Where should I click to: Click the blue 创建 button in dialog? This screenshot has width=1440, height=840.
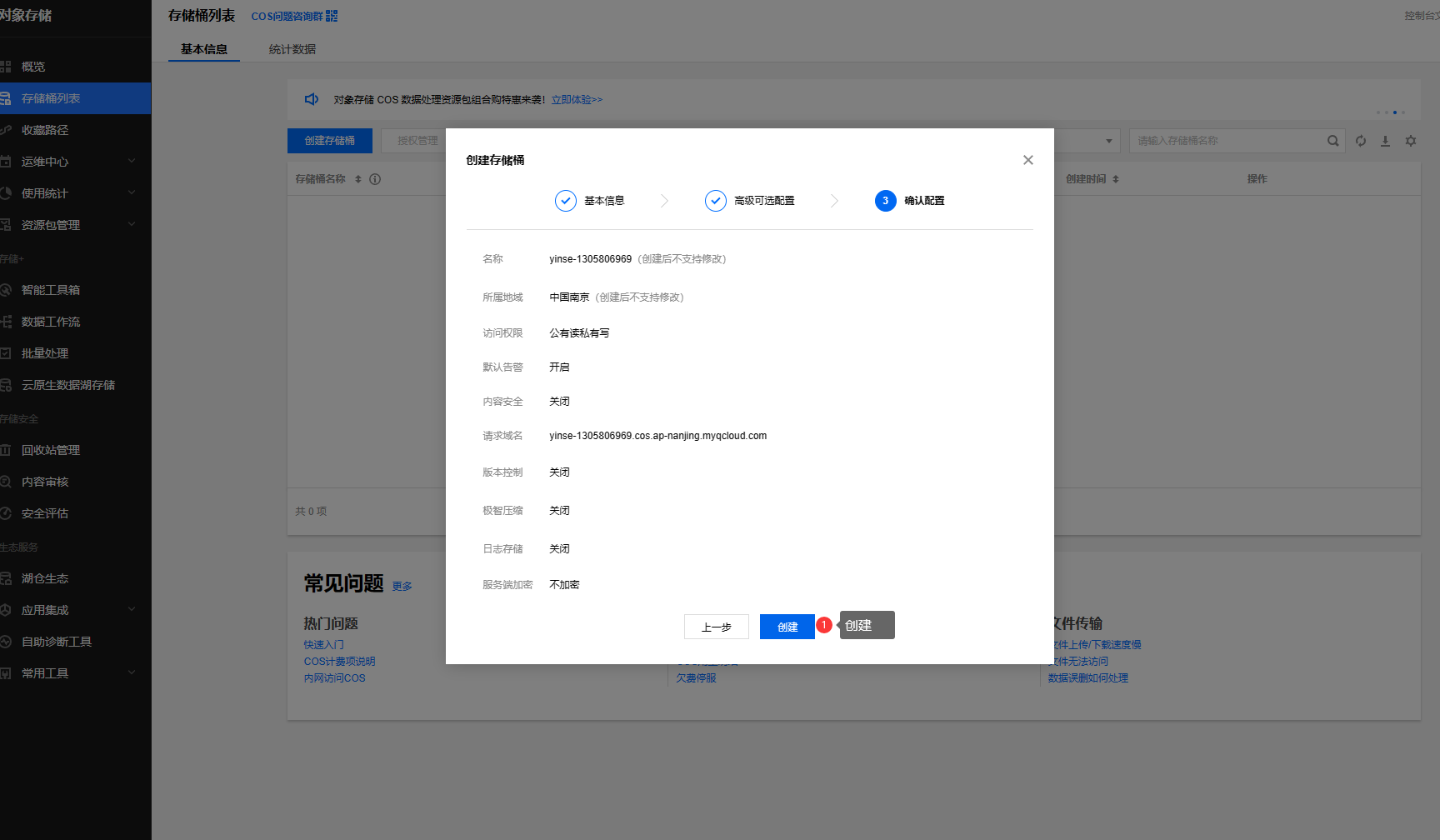[x=787, y=627]
